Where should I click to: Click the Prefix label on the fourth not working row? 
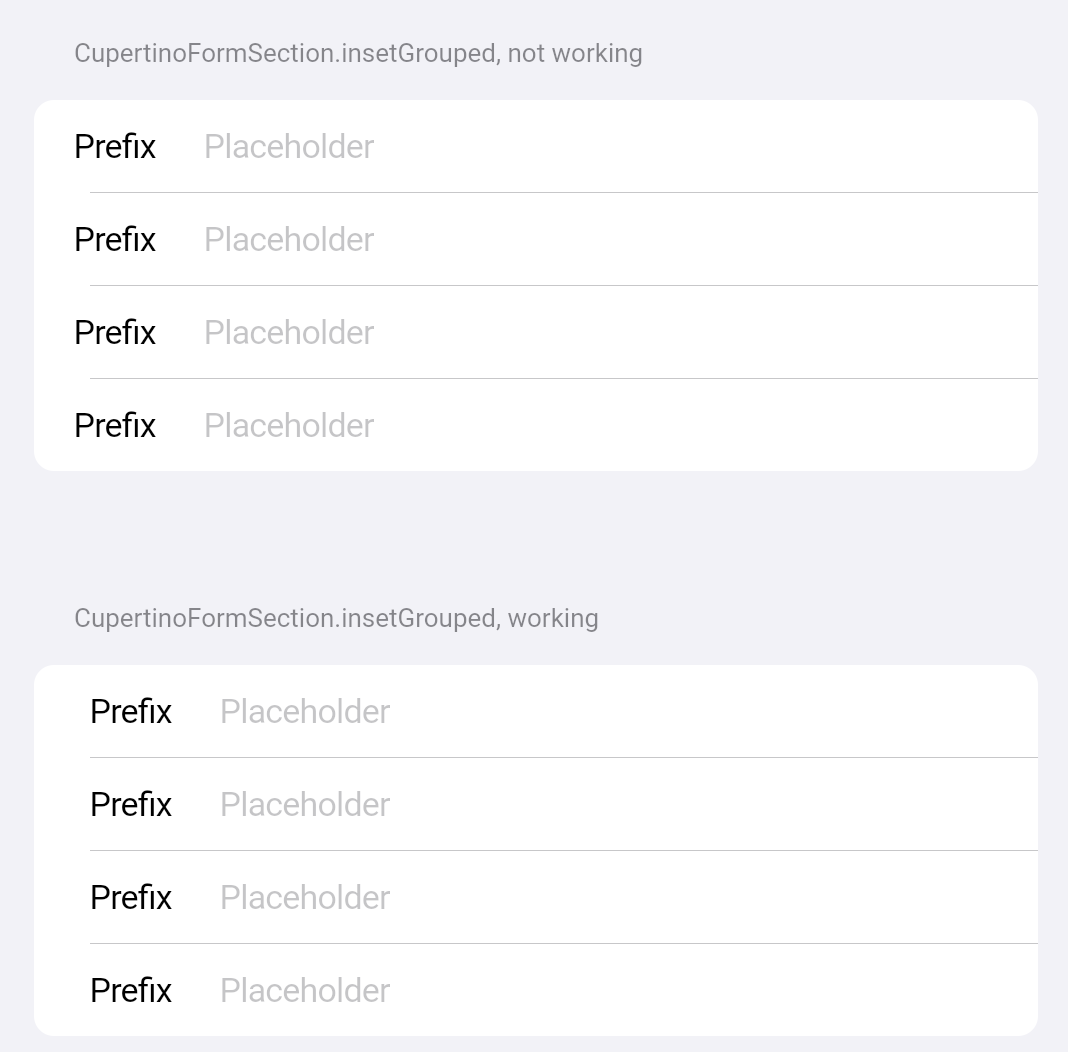point(114,425)
